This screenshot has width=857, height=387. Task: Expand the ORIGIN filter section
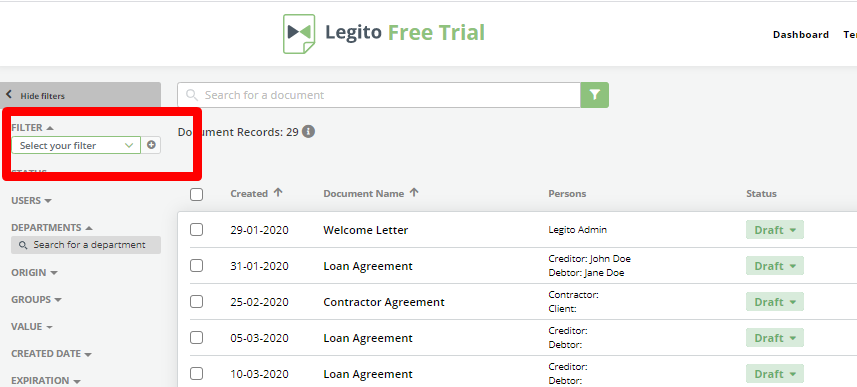point(34,272)
